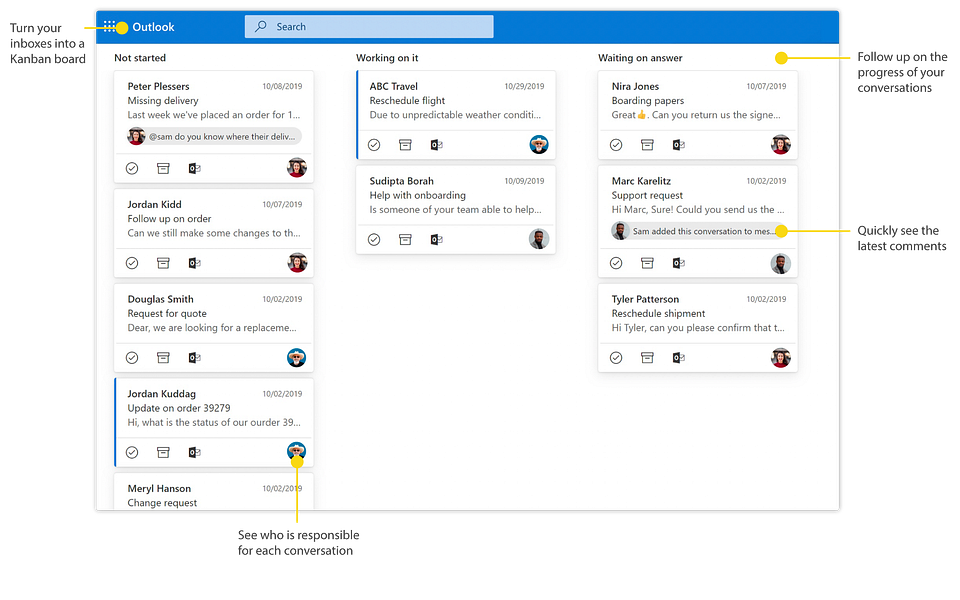Open Tyler Patterson email in Outlook
This screenshot has height=600, width=960.
(x=678, y=358)
